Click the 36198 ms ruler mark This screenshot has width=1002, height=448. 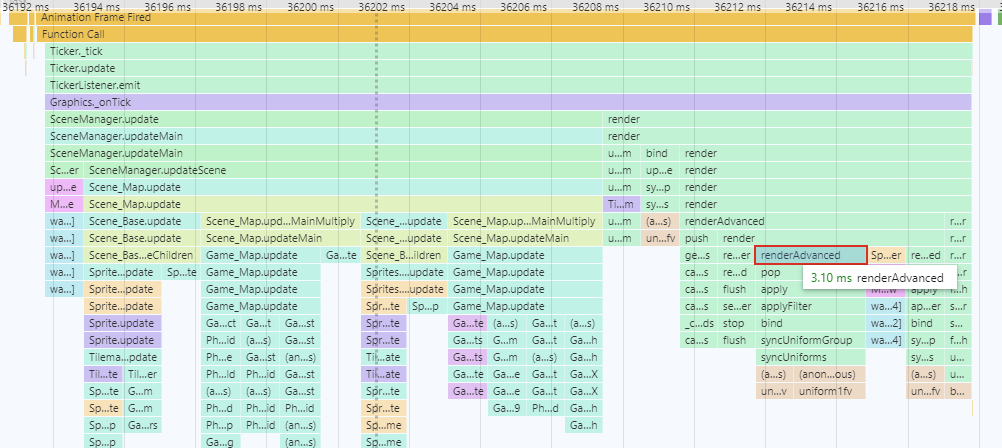(x=238, y=6)
